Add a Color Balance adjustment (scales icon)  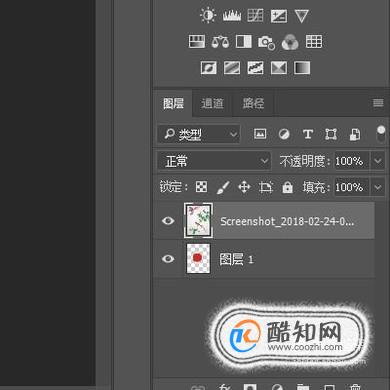coord(220,42)
